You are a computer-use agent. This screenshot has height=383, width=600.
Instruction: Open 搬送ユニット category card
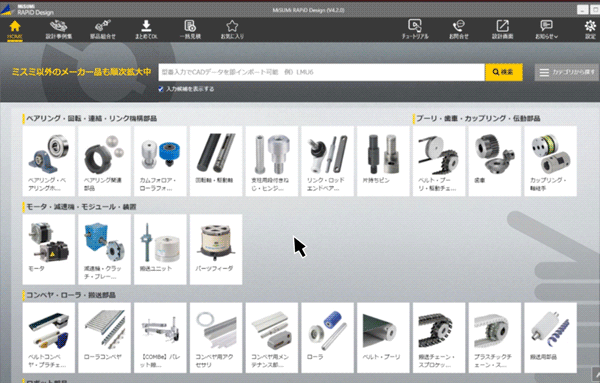point(160,249)
